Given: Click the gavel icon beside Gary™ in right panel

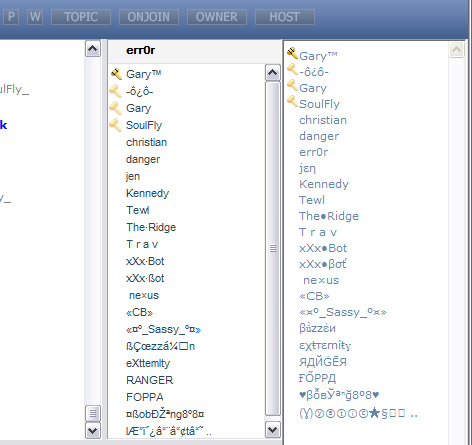Looking at the screenshot, I should tap(292, 53).
